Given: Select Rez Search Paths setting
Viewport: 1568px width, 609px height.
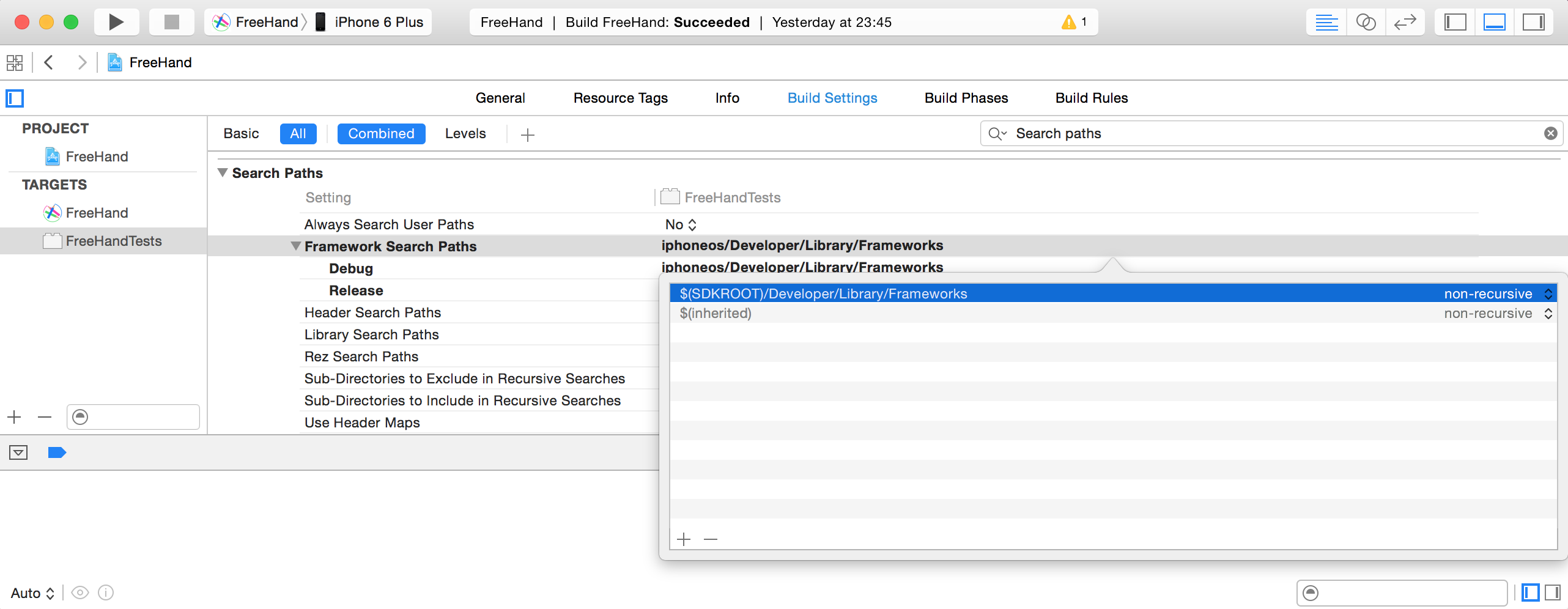Looking at the screenshot, I should [x=361, y=356].
